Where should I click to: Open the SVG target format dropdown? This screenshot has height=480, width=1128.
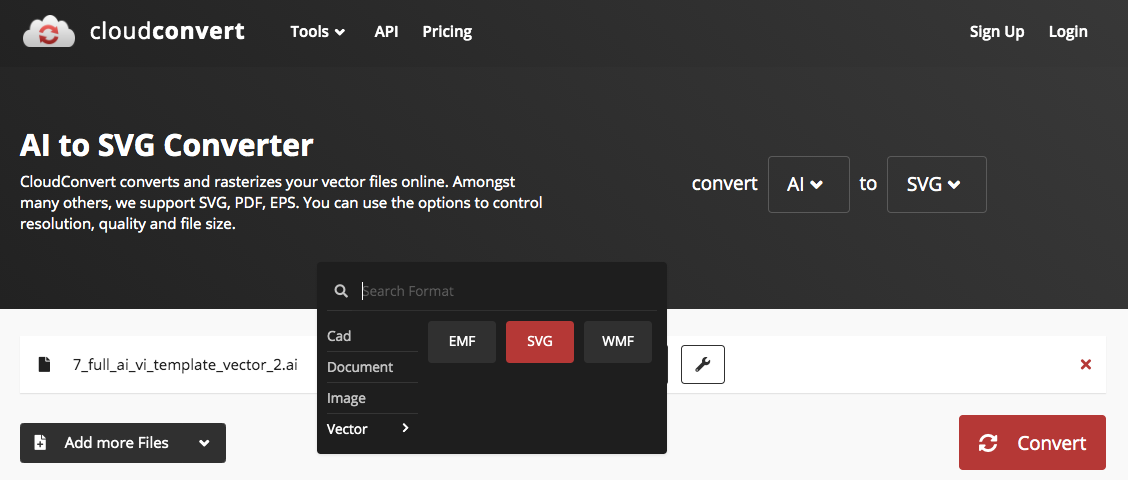[x=936, y=184]
